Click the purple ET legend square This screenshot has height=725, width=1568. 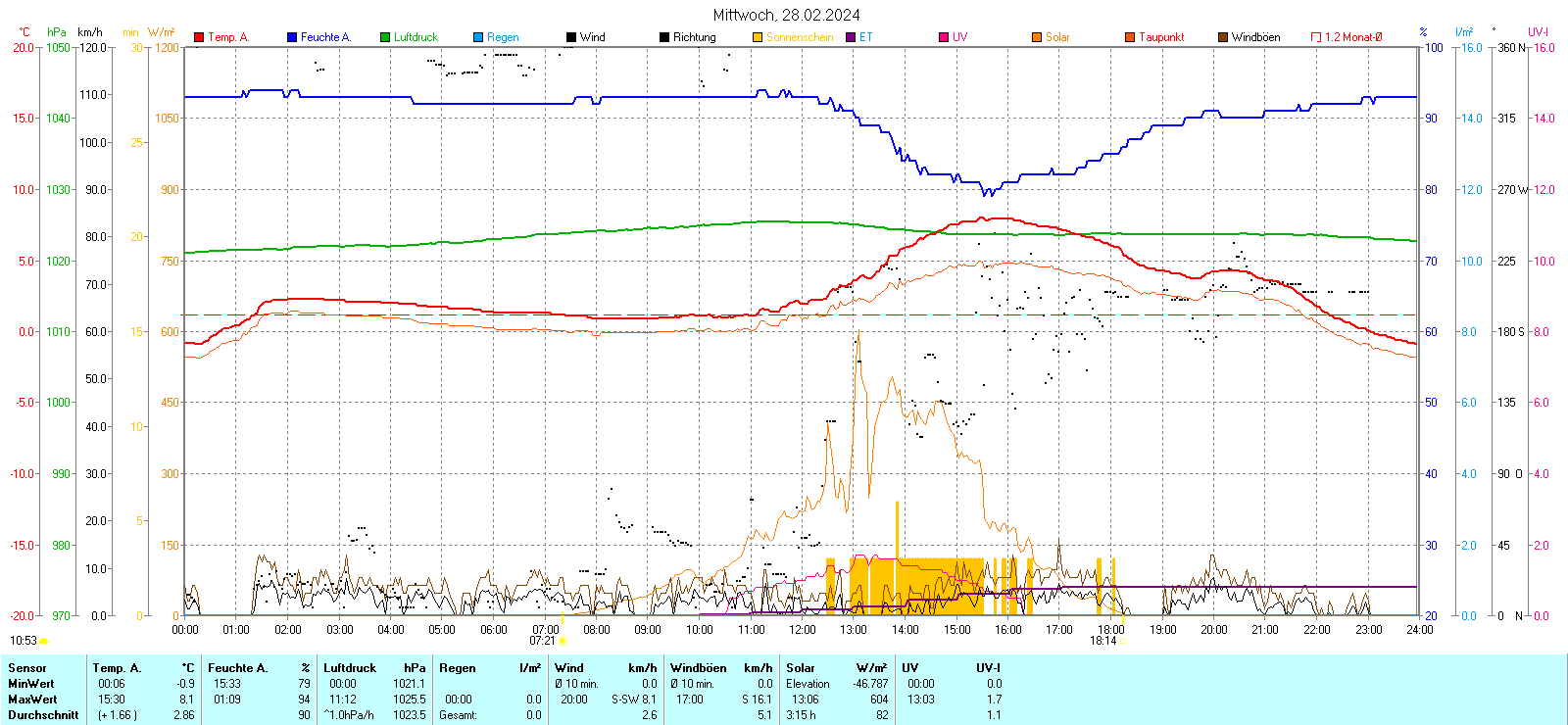(851, 37)
